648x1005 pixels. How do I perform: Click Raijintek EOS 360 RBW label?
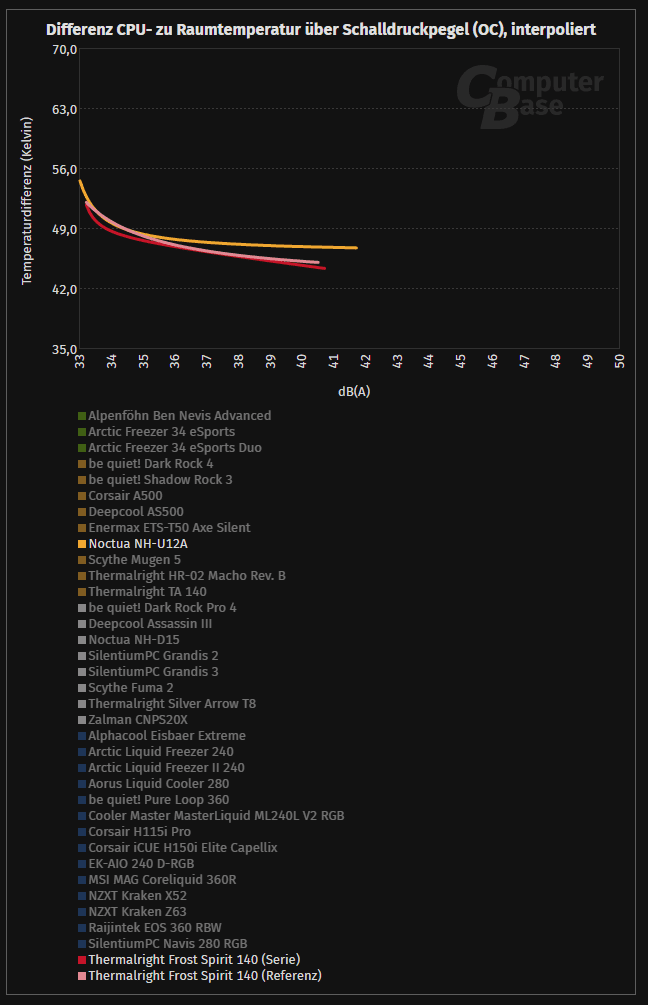coord(155,928)
